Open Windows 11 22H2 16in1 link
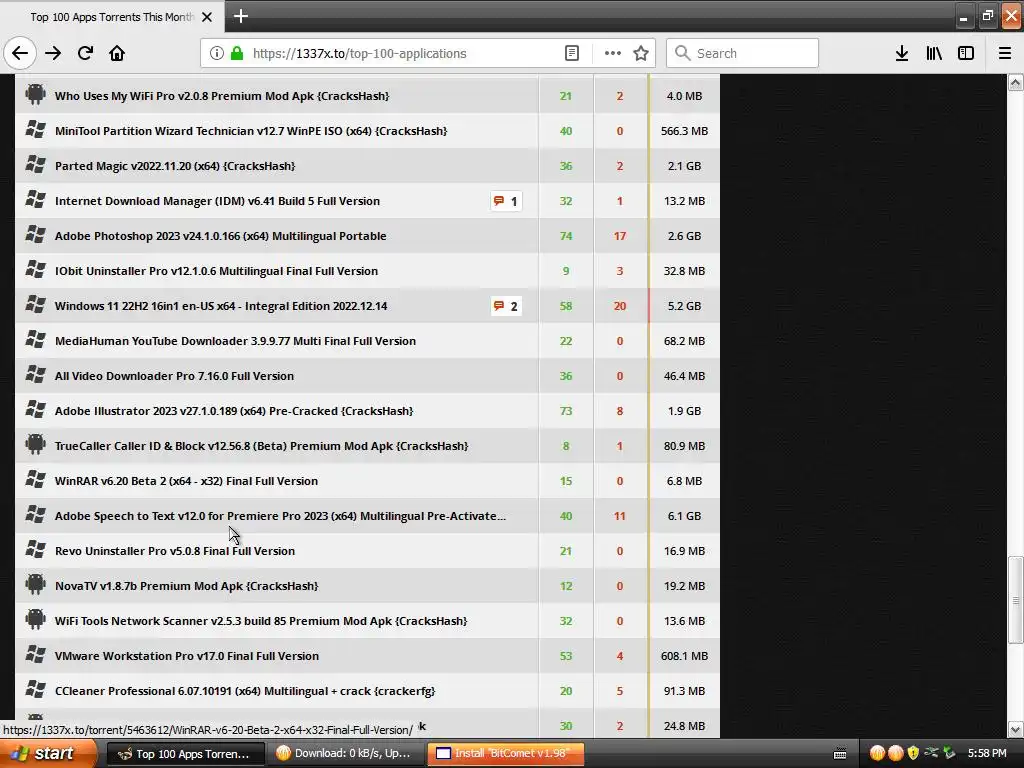Screen dimensions: 1024x768 [221, 306]
